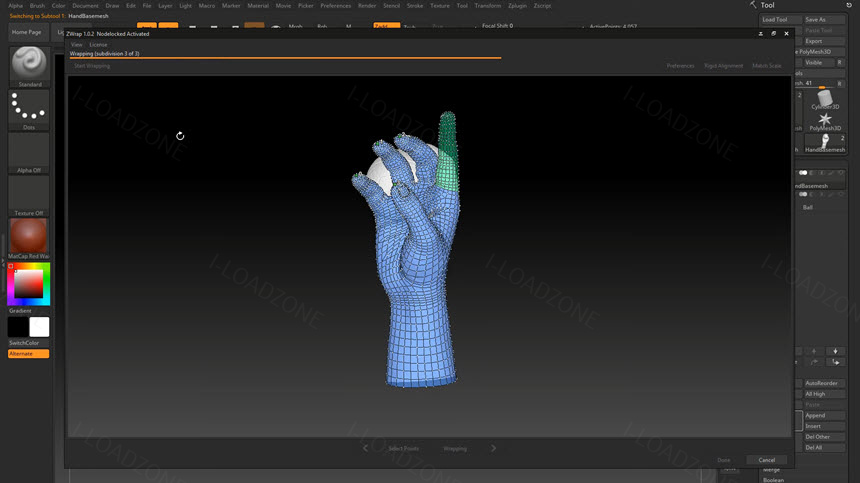Click Save As in Tool panel
The height and width of the screenshot is (483, 860).
[x=824, y=19]
